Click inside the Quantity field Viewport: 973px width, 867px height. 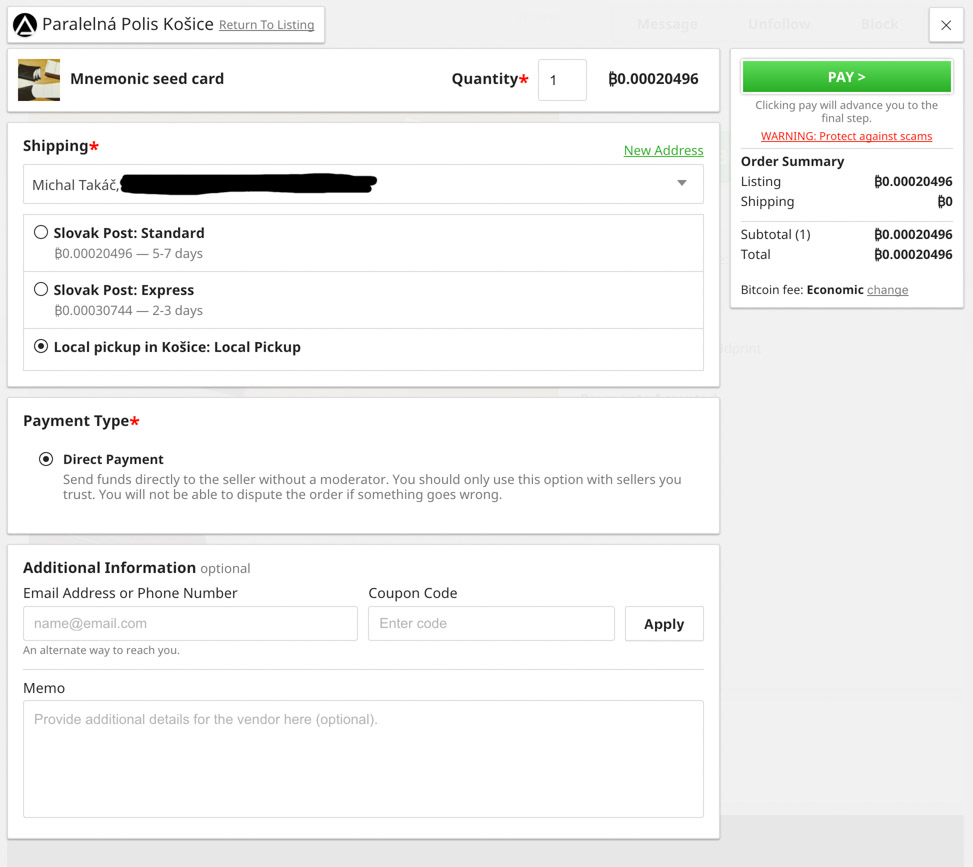coord(562,80)
